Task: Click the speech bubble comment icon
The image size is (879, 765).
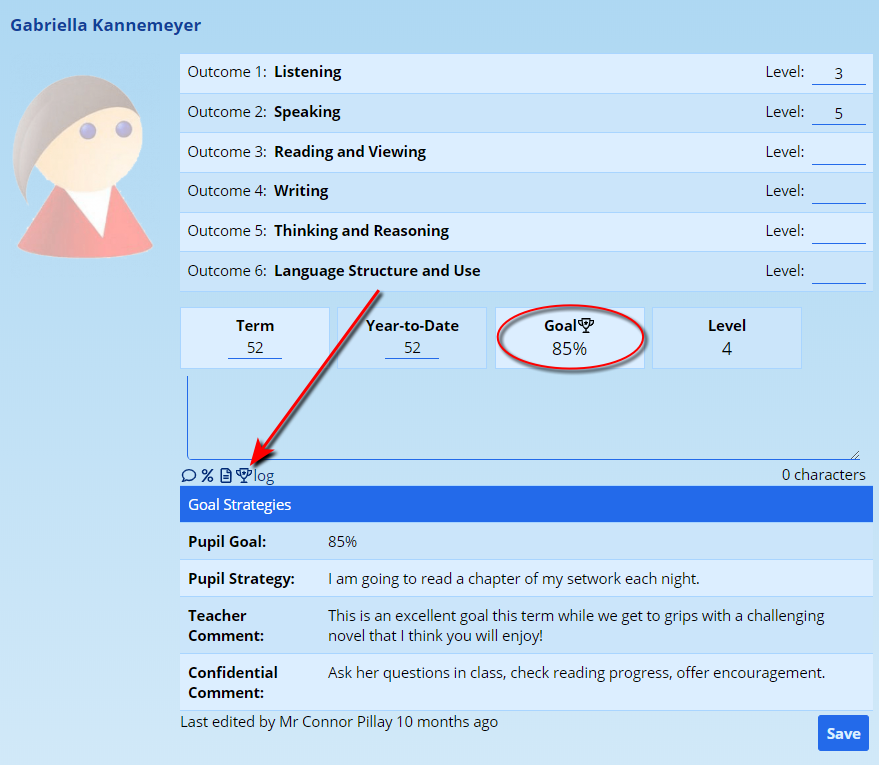Action: tap(188, 476)
